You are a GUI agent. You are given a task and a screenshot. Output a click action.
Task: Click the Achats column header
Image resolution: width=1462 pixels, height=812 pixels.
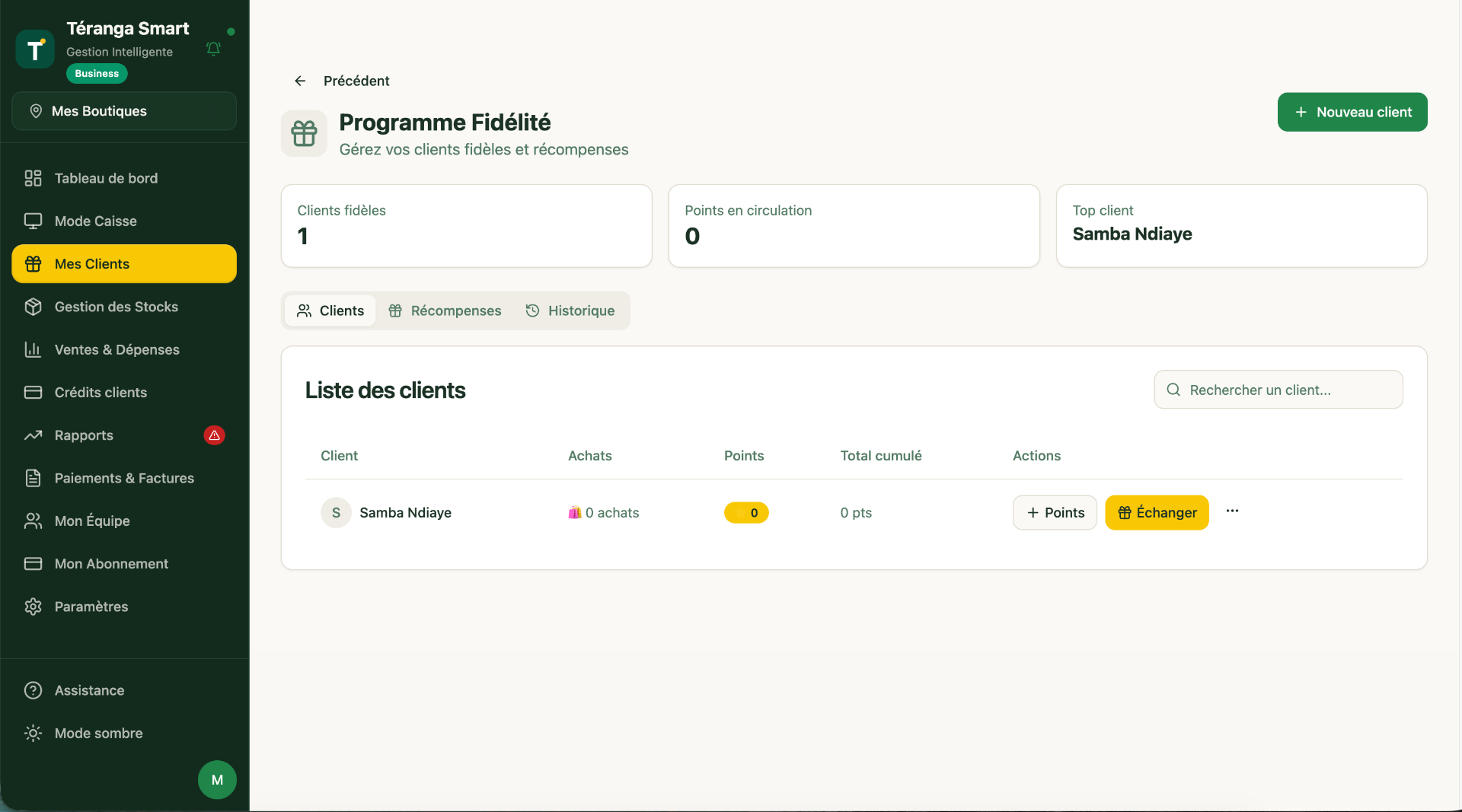point(589,456)
